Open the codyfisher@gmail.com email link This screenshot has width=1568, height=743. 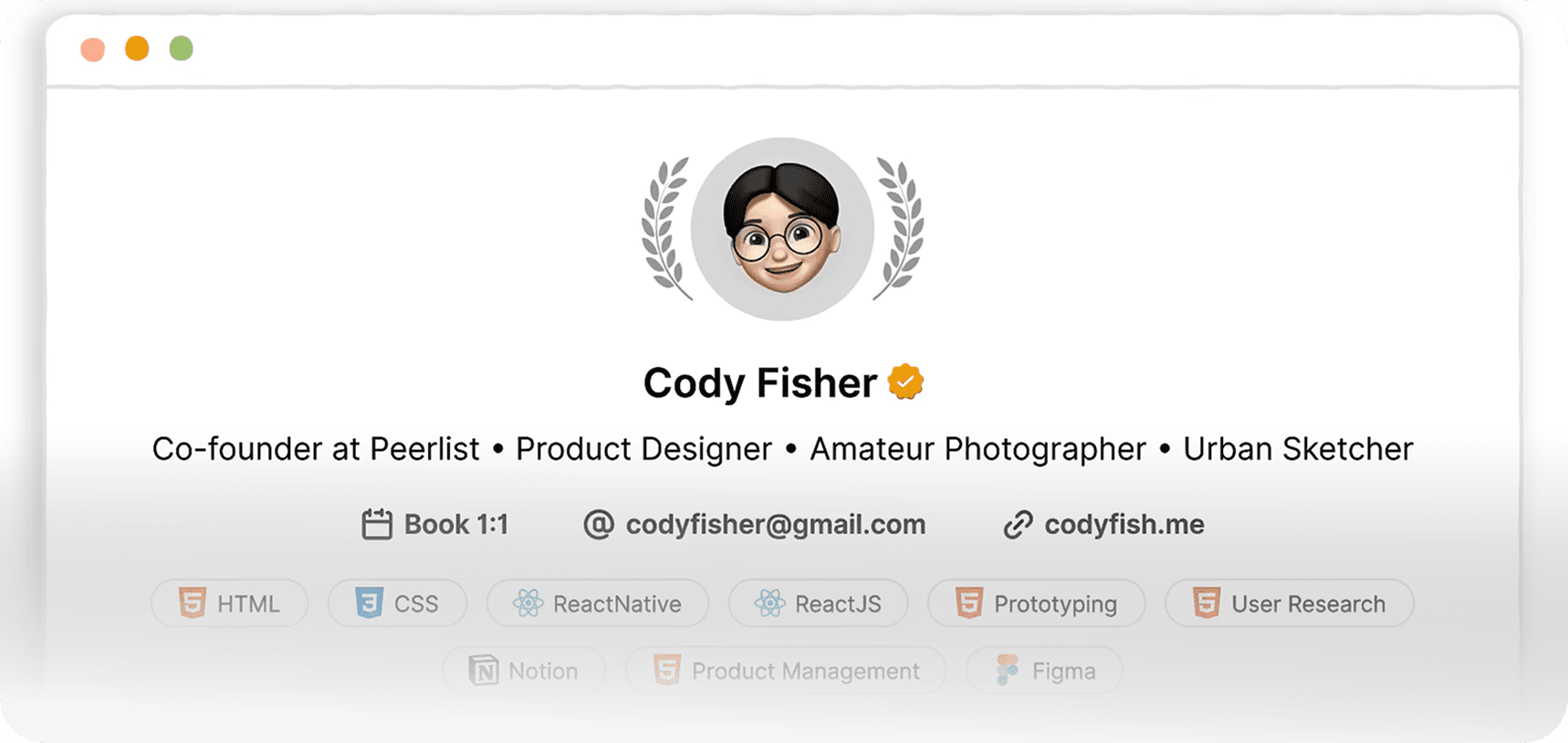(x=775, y=525)
